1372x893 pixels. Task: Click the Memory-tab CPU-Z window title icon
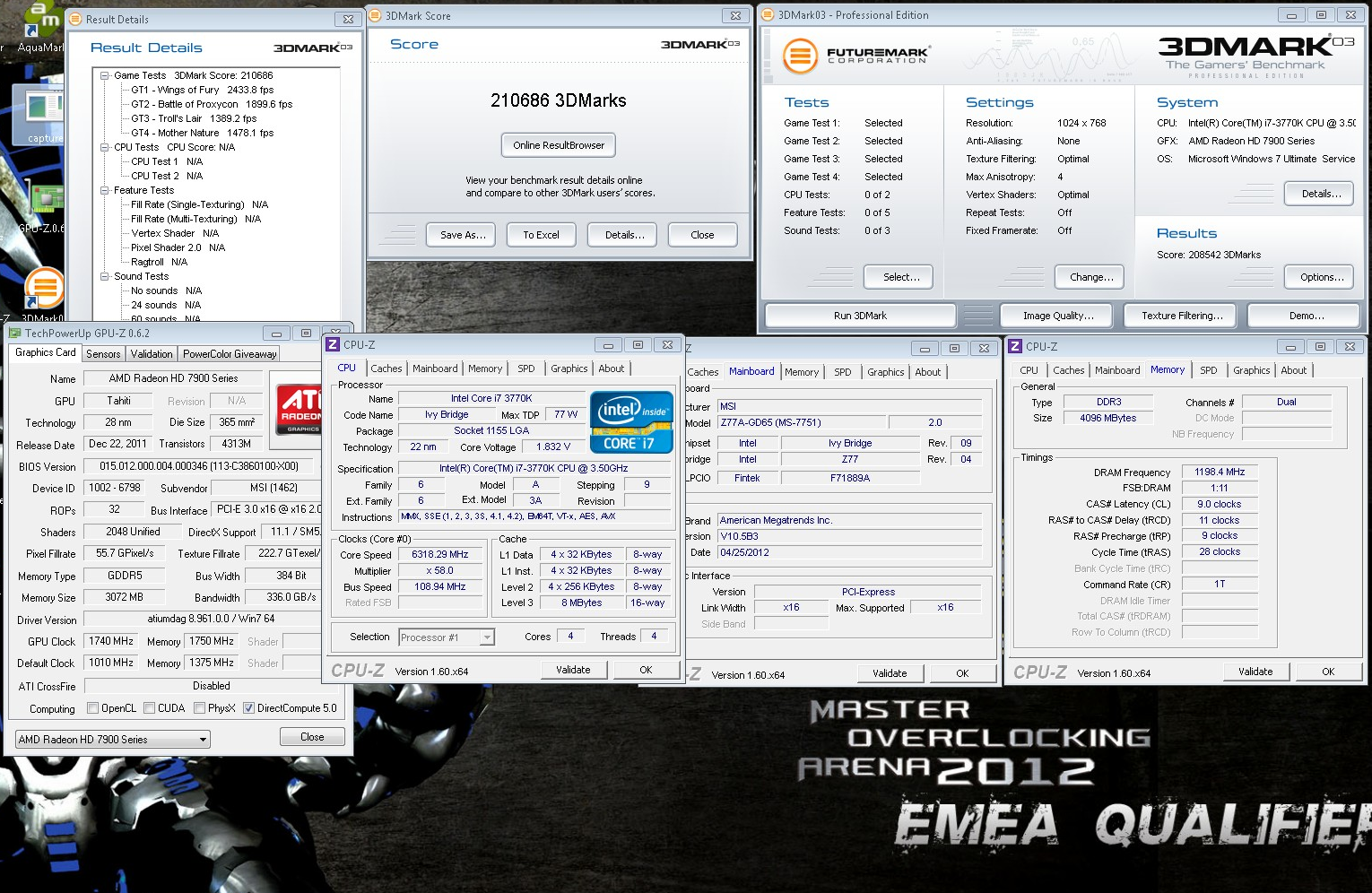pos(1015,346)
